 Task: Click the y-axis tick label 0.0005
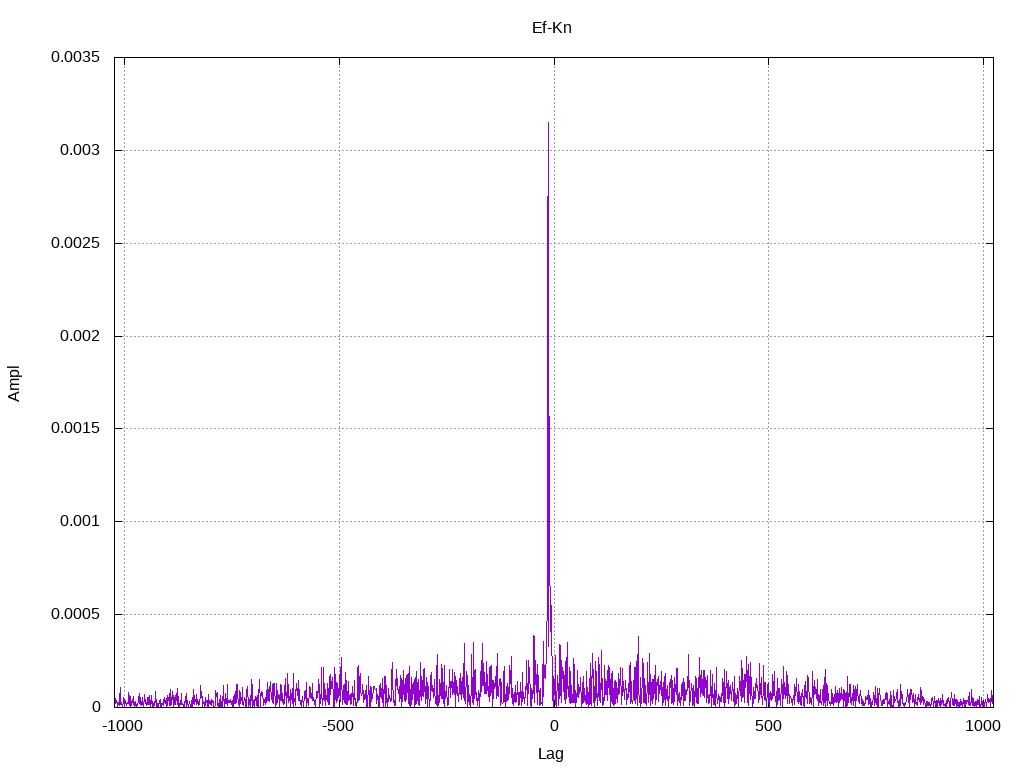point(76,614)
